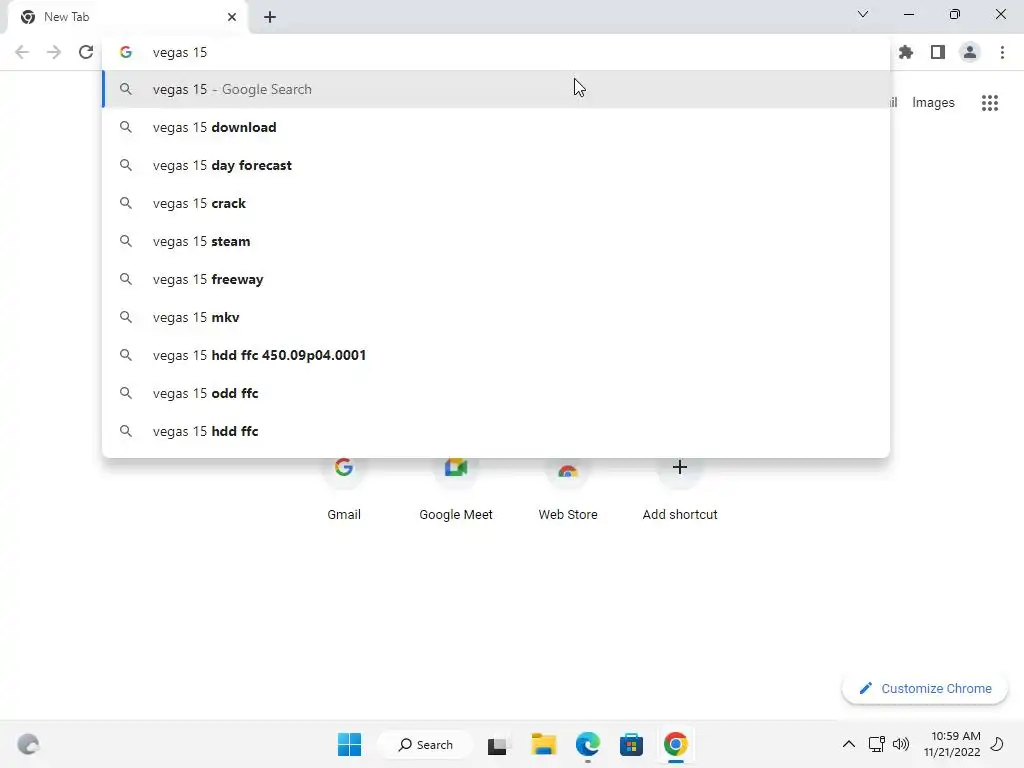
Task: Open the tab search chevron
Action: [x=863, y=14]
